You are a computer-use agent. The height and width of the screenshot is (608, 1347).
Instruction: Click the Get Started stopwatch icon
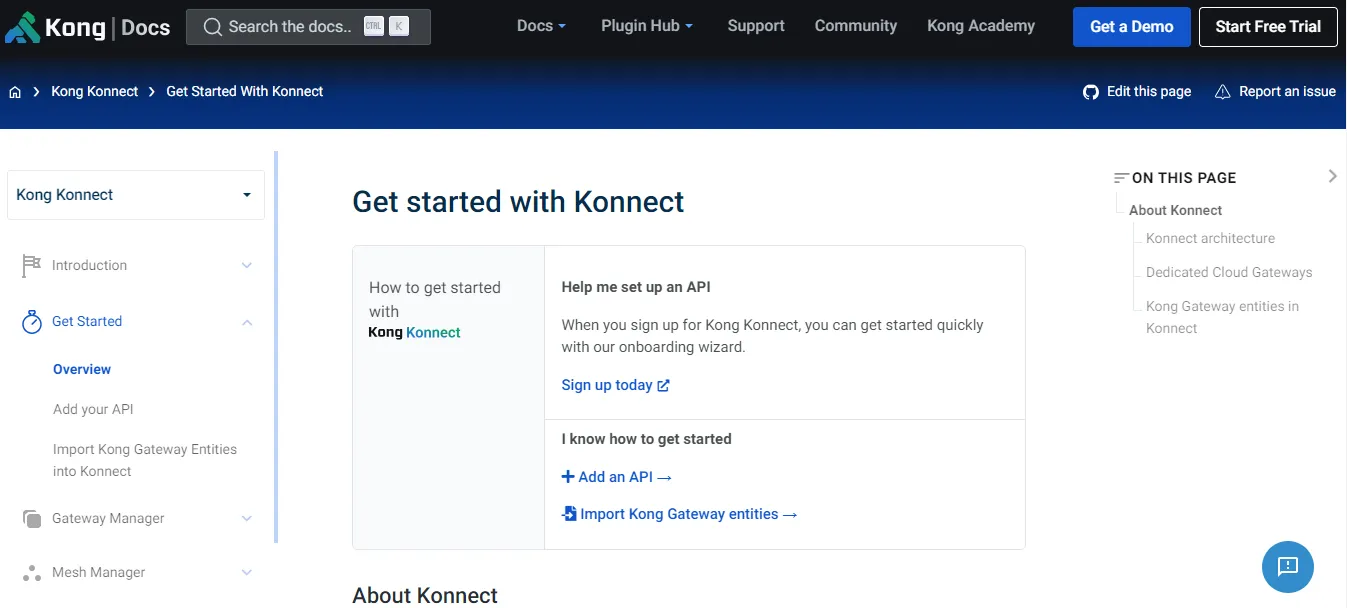tap(32, 321)
